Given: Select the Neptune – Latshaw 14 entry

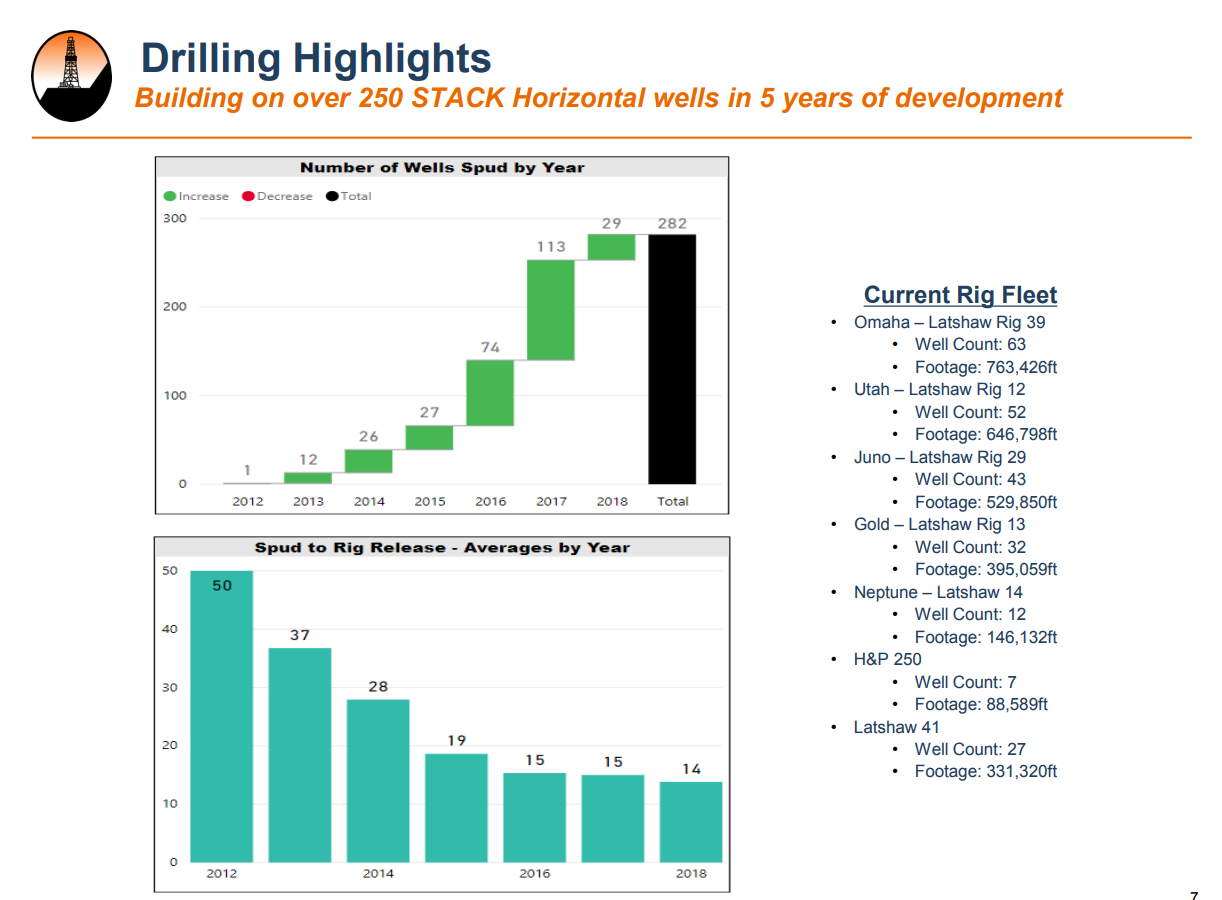Looking at the screenshot, I should [x=938, y=592].
